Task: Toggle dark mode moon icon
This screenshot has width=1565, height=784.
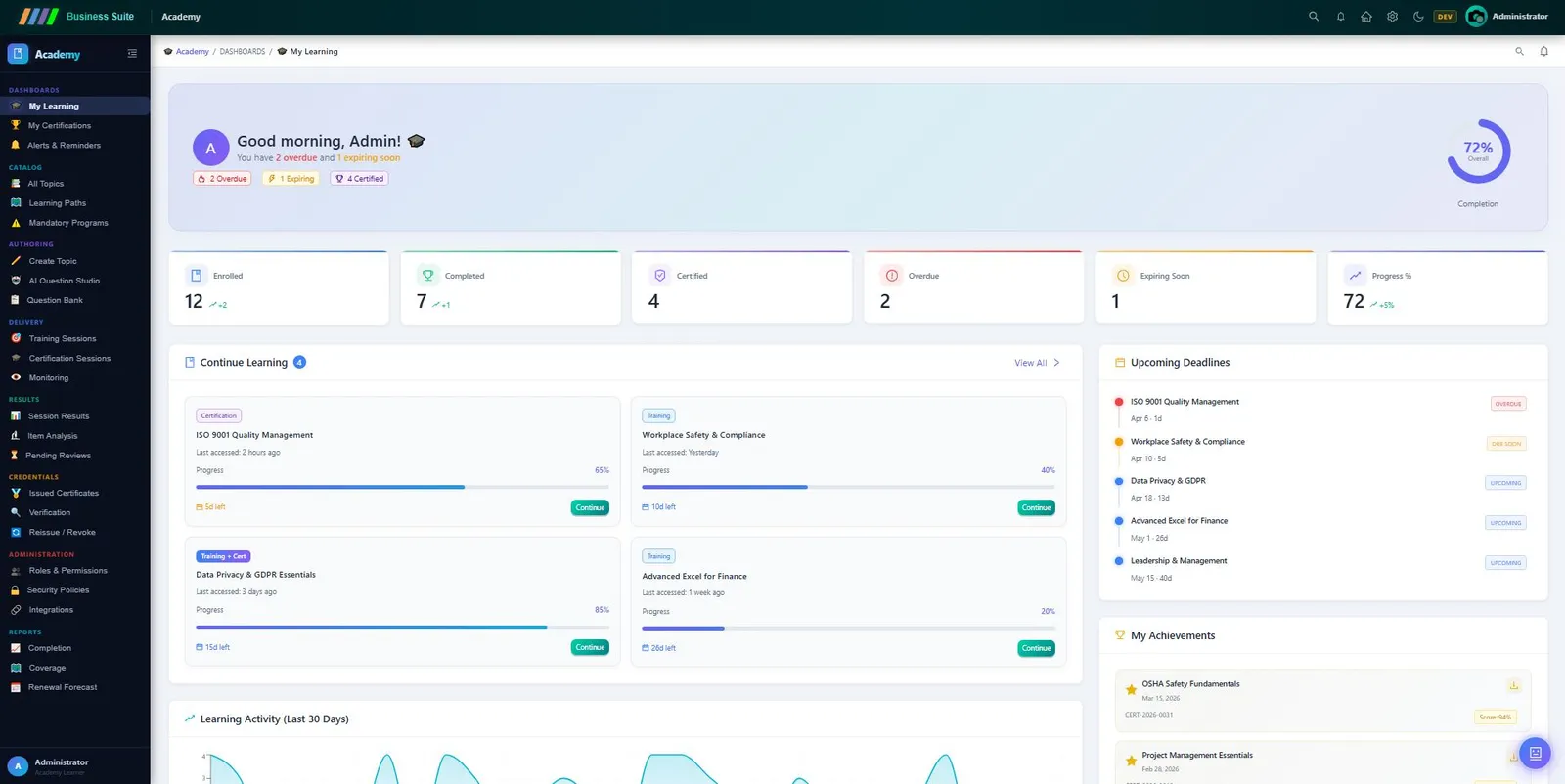Action: (1418, 17)
